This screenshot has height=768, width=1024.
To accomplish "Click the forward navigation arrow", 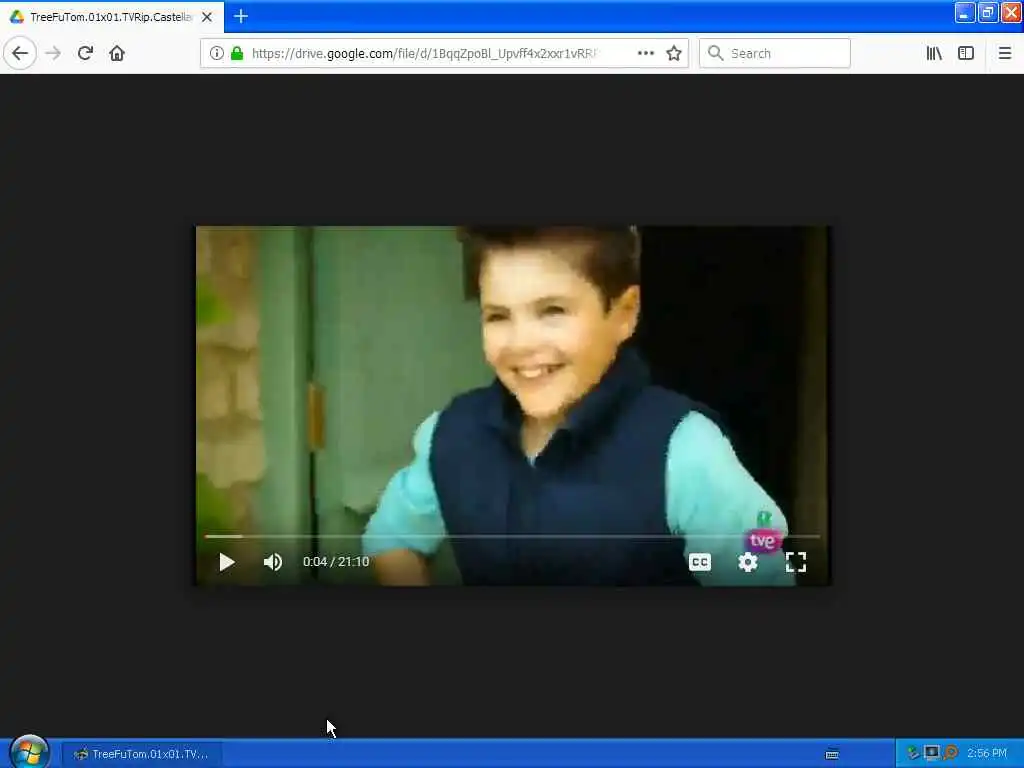I will [53, 53].
